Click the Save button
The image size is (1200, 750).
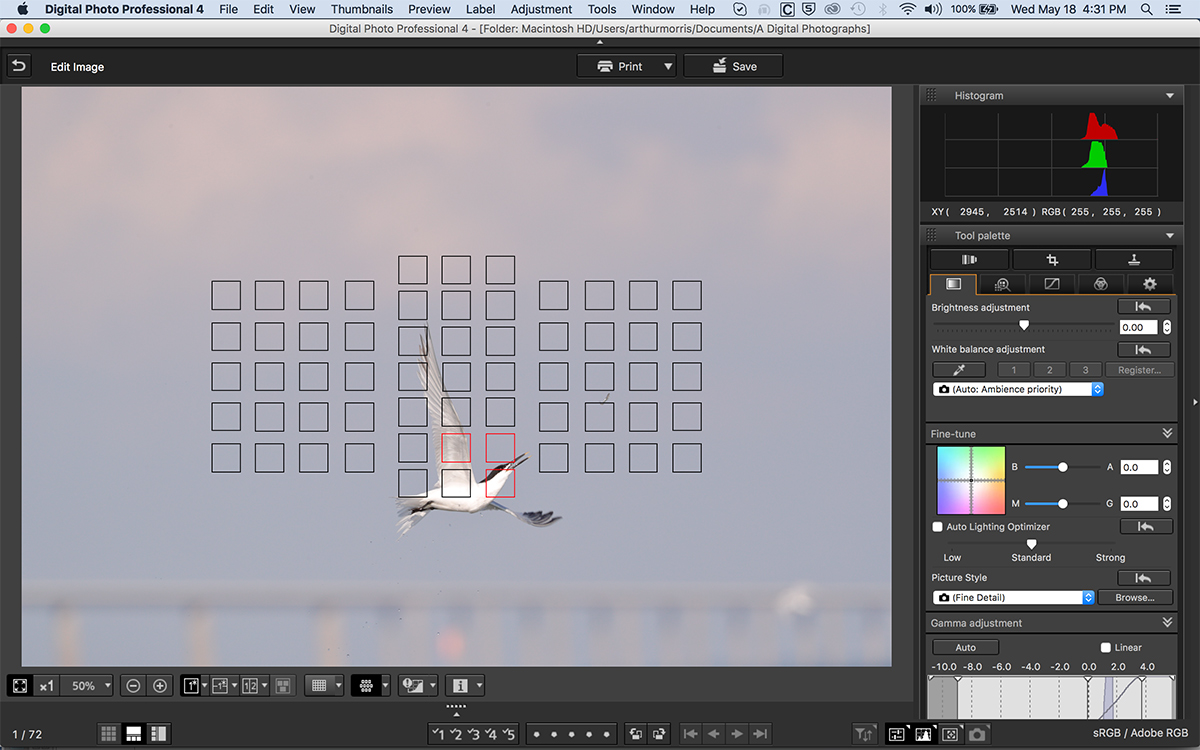click(x=733, y=66)
